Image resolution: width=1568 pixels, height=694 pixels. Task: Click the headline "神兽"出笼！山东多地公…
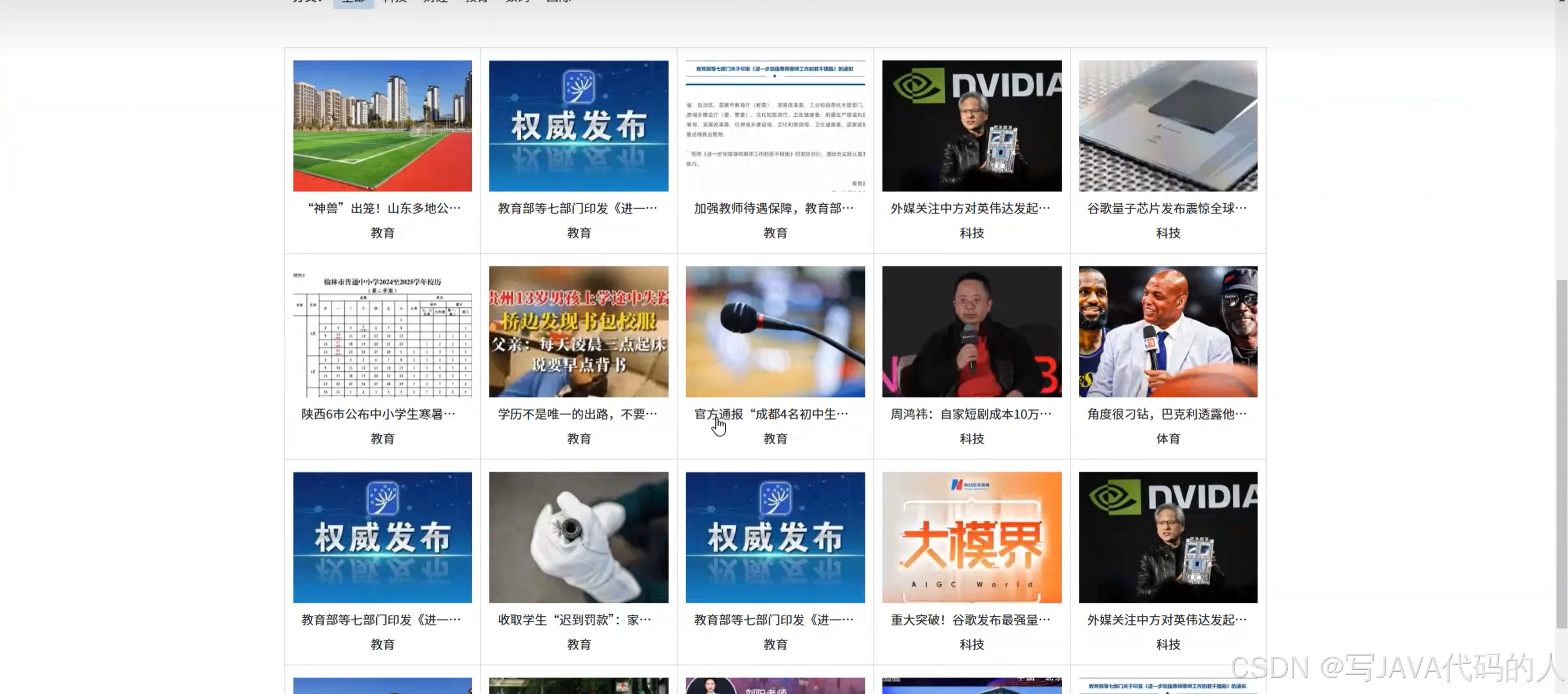385,208
